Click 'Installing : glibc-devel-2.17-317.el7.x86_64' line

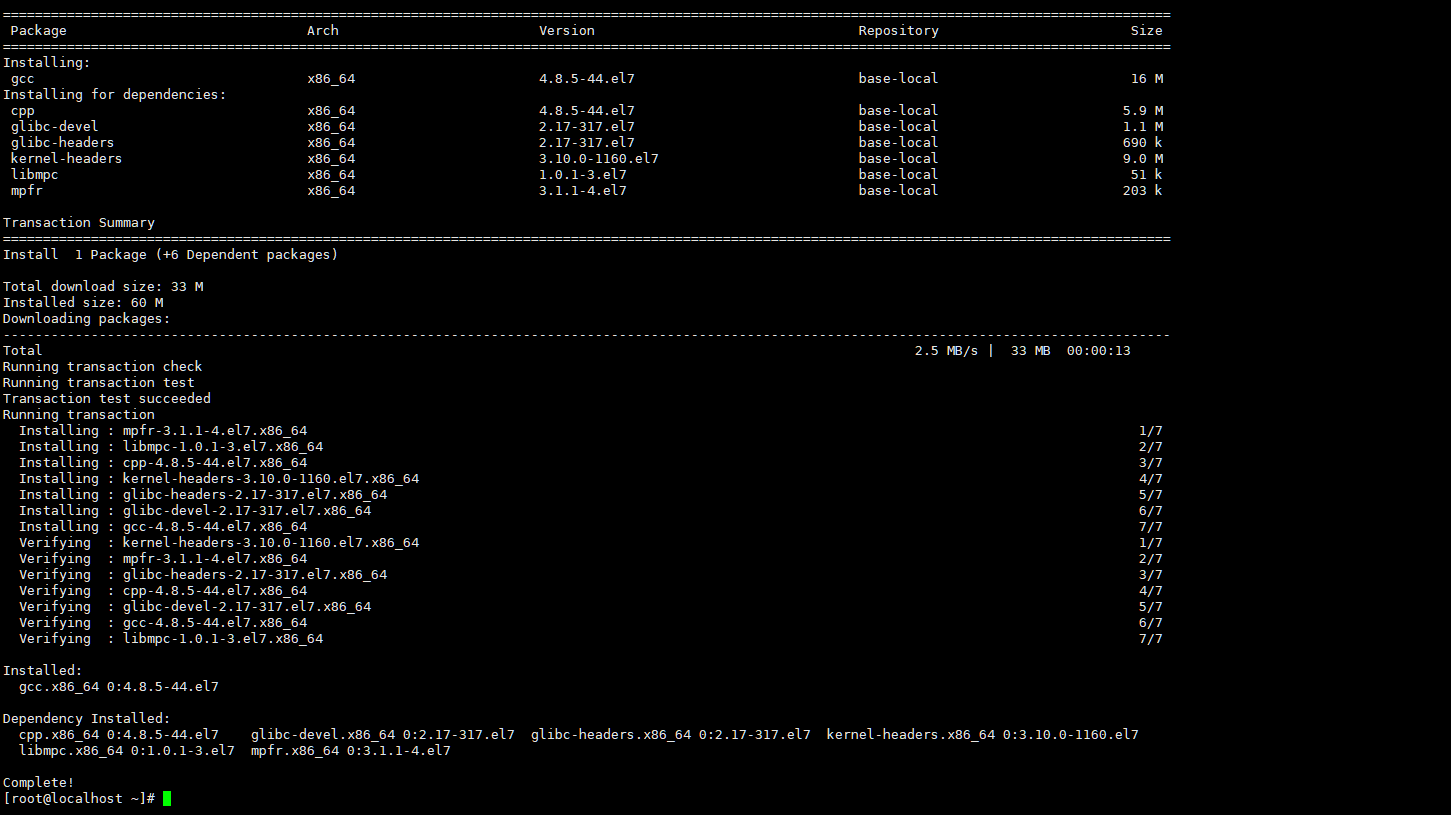195,510
